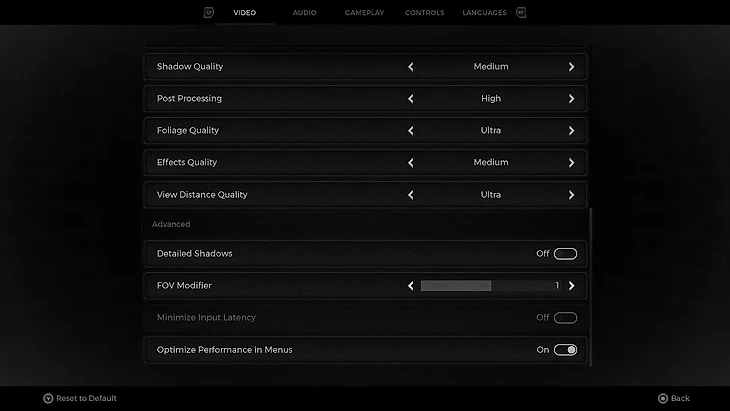Go Back from the settings menu

point(679,398)
